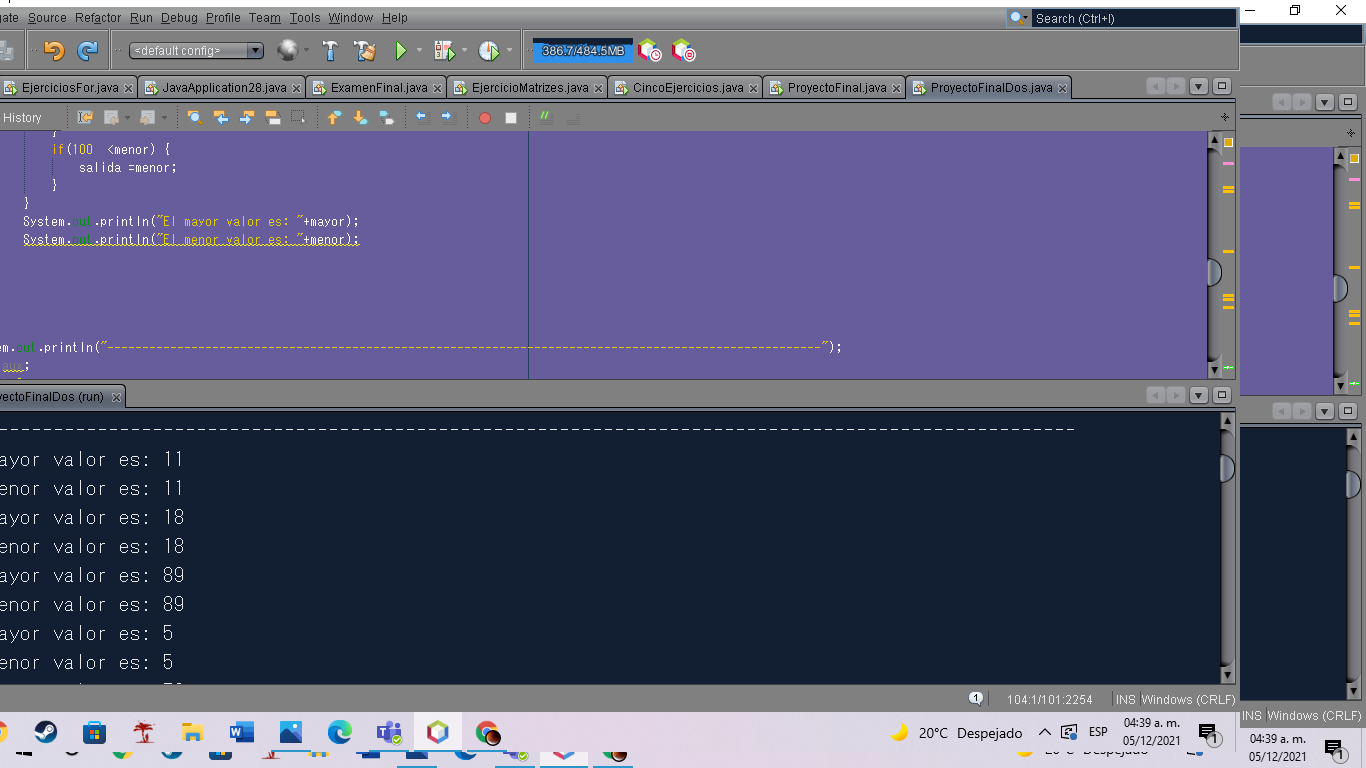This screenshot has height=768, width=1366.
Task: Open Steam from the taskbar
Action: pos(46,733)
